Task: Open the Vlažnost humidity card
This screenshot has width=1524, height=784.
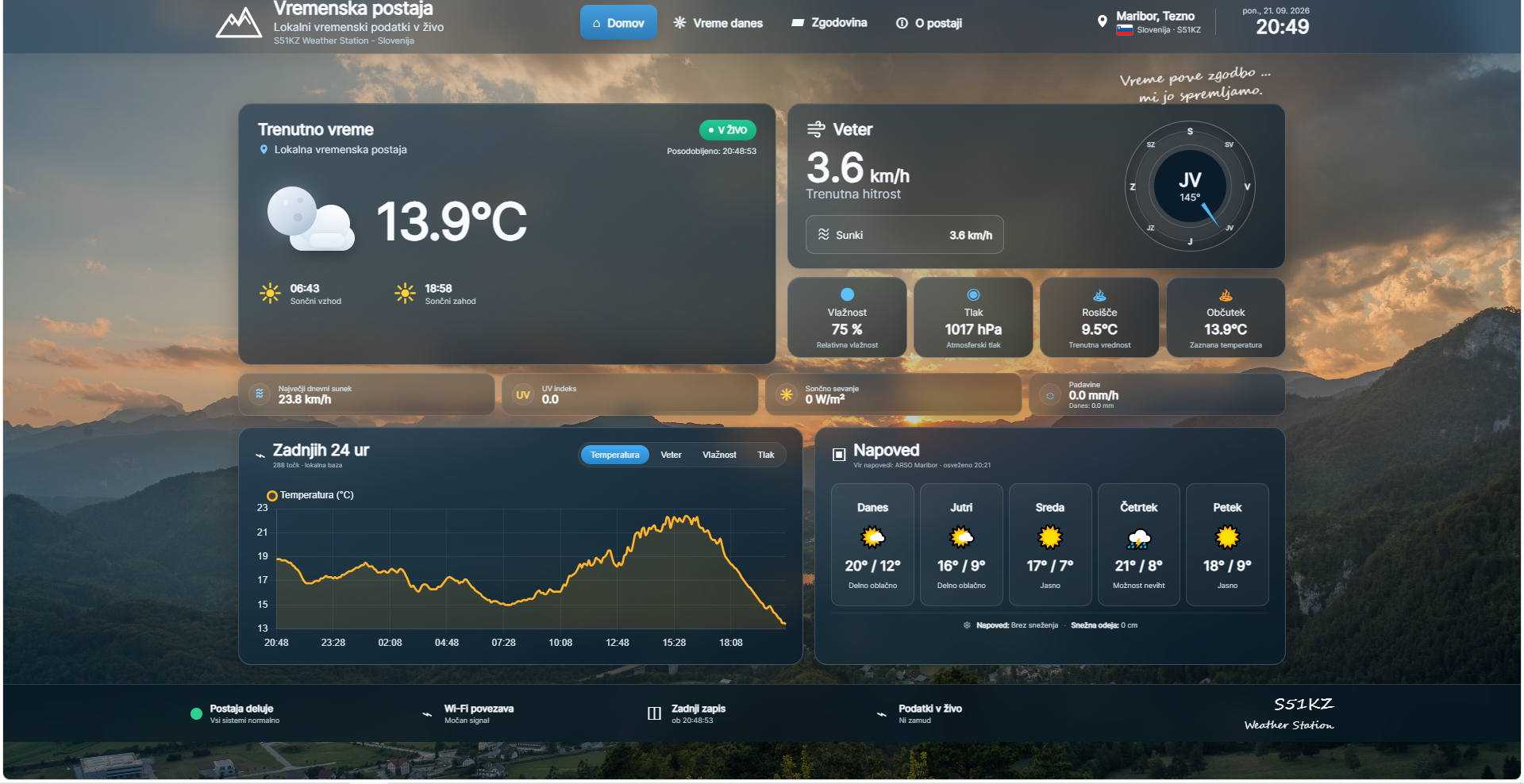Action: 847,317
